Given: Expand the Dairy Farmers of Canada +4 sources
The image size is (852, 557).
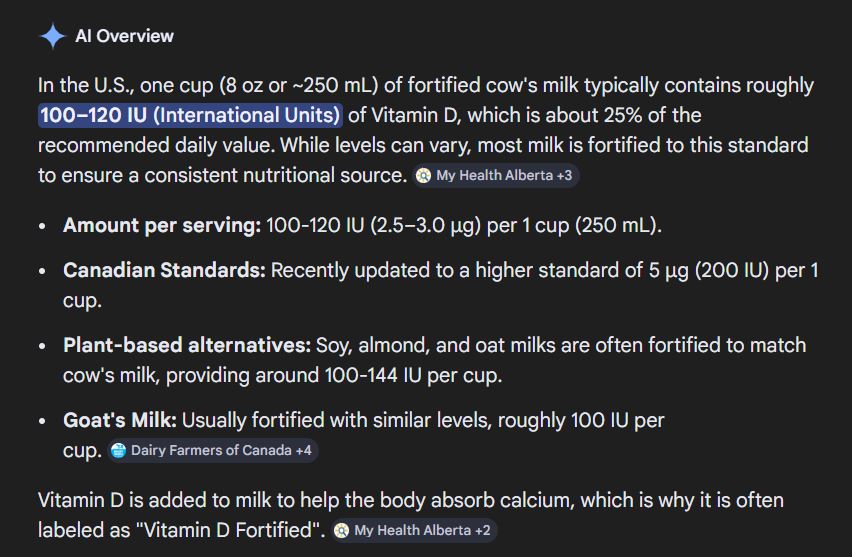Looking at the screenshot, I should (220, 450).
